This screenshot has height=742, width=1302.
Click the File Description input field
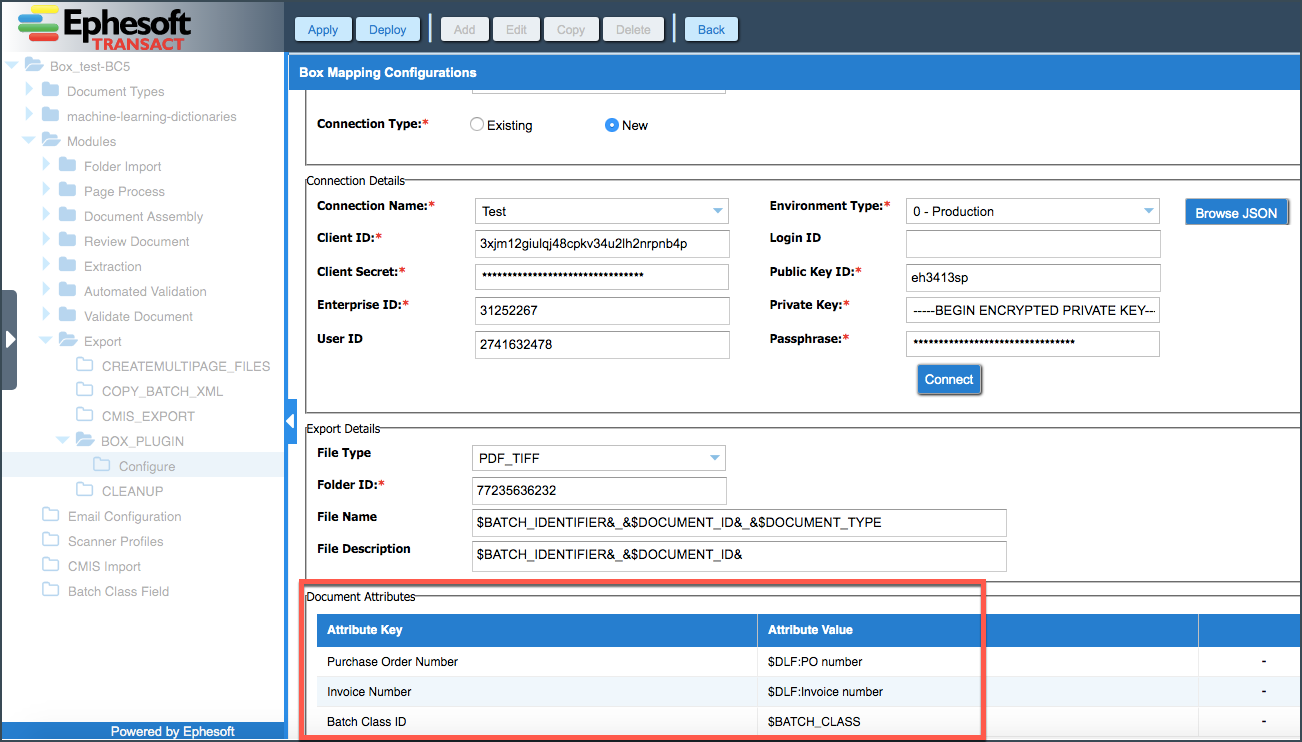pyautogui.click(x=739, y=555)
